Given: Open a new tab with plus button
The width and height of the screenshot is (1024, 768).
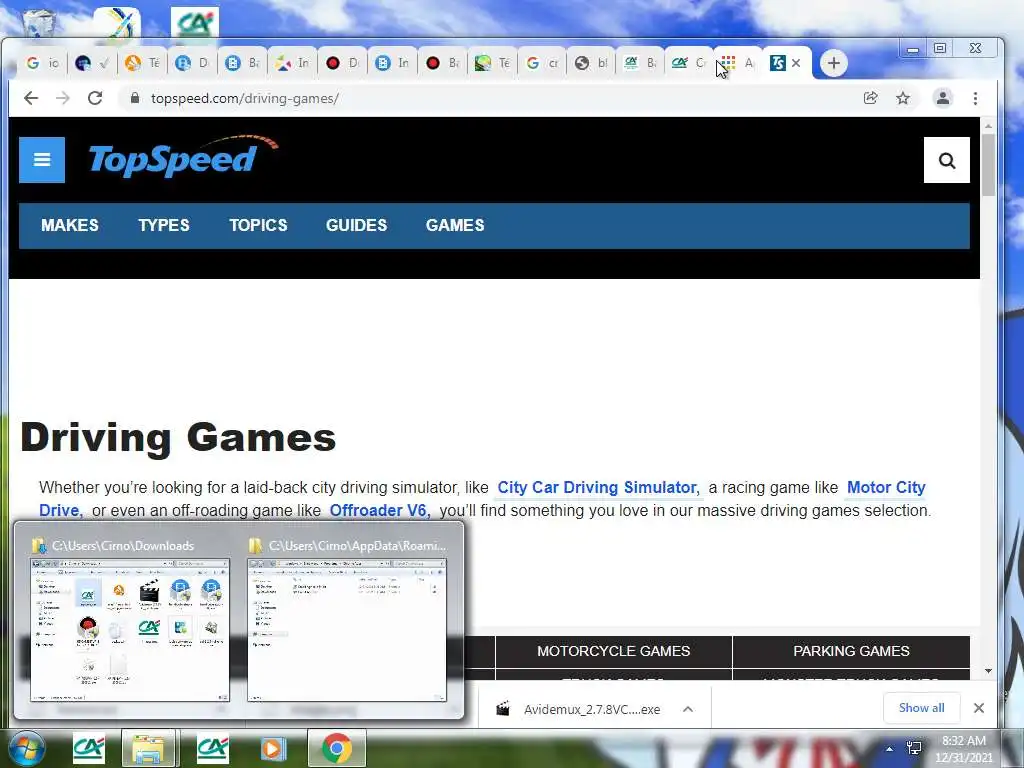Looking at the screenshot, I should (833, 63).
